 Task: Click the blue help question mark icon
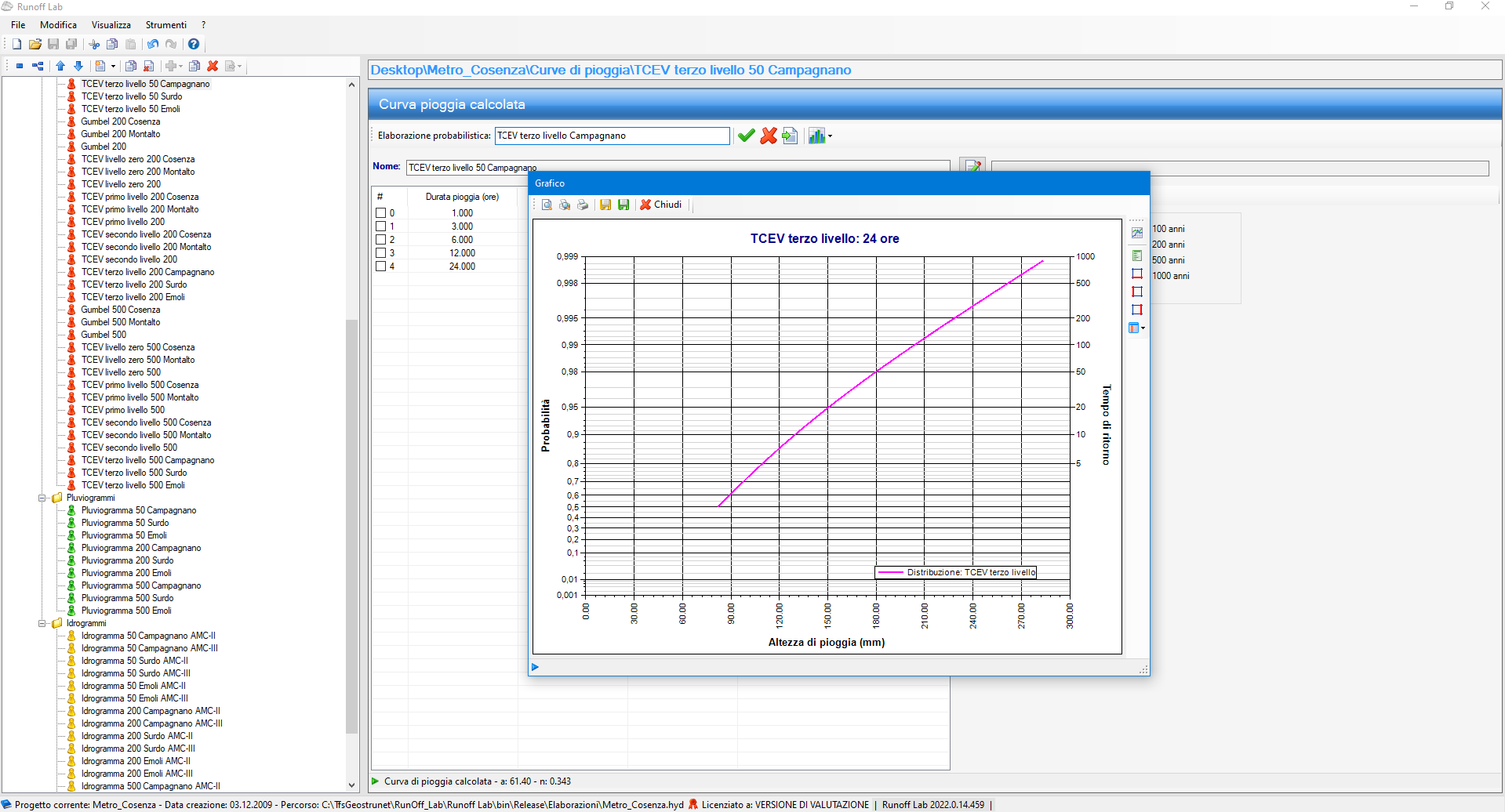pos(194,44)
